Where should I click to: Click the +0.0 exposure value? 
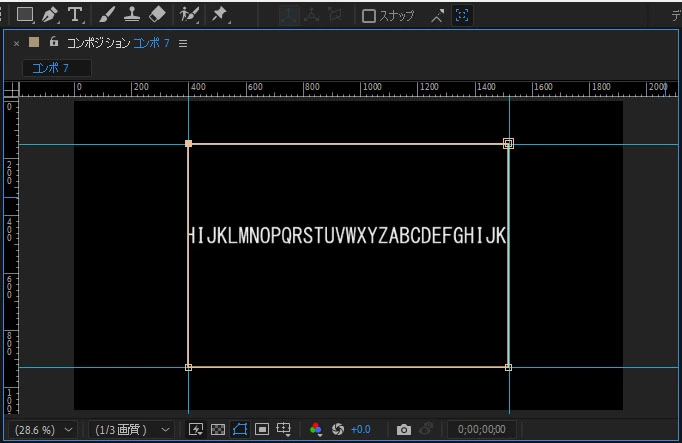click(x=361, y=430)
